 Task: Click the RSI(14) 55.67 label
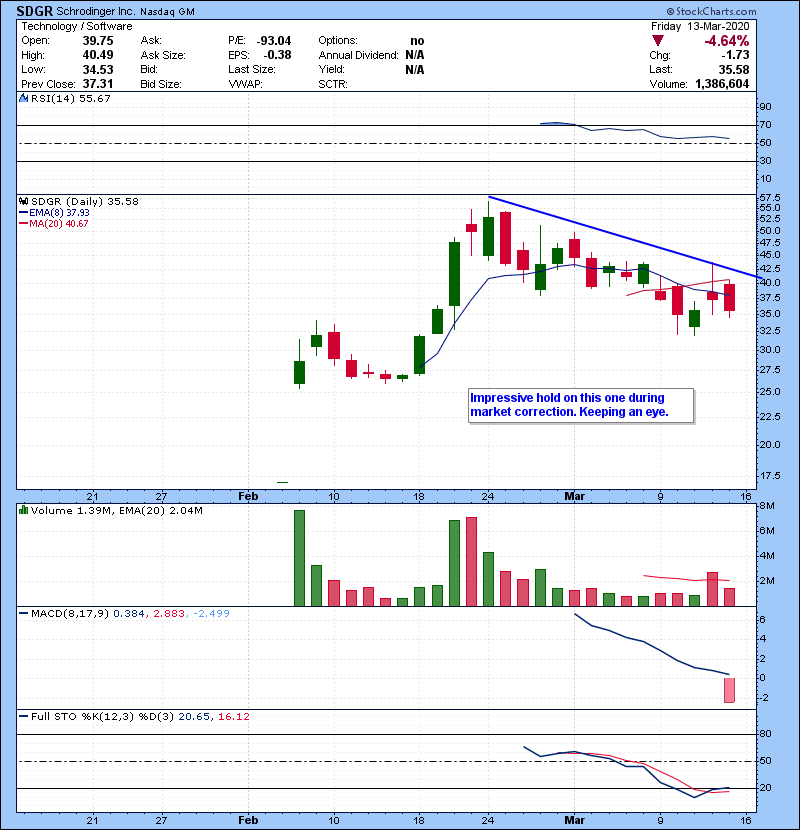(x=70, y=98)
